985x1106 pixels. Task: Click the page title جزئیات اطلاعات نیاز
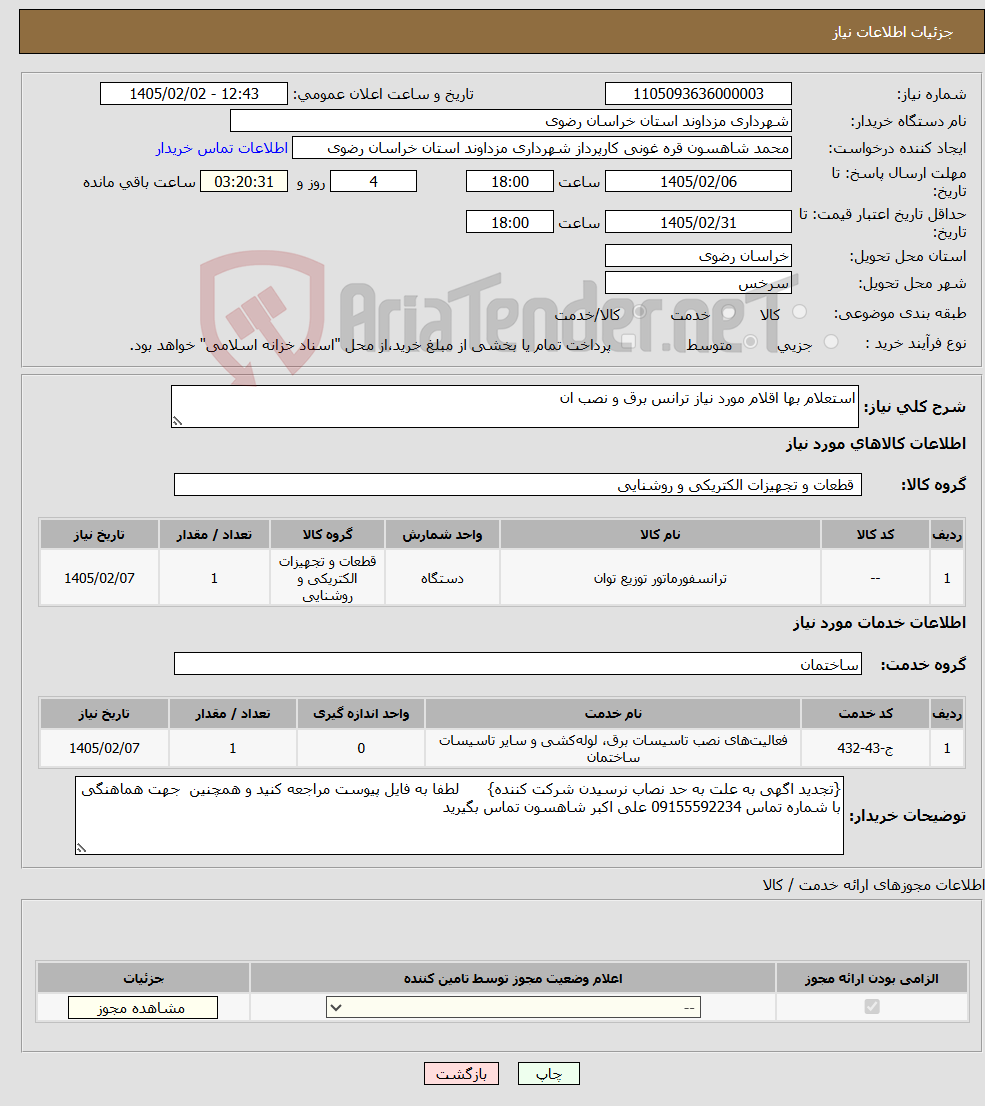[893, 32]
